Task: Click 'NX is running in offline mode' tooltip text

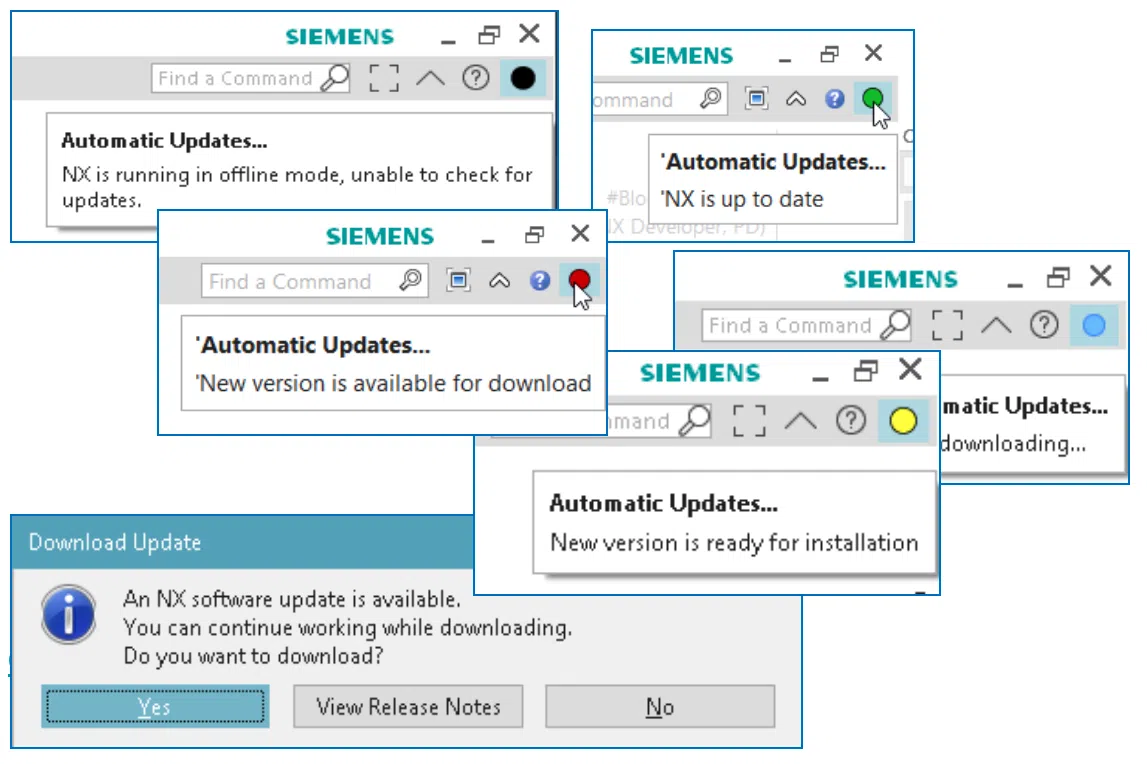Action: click(297, 187)
